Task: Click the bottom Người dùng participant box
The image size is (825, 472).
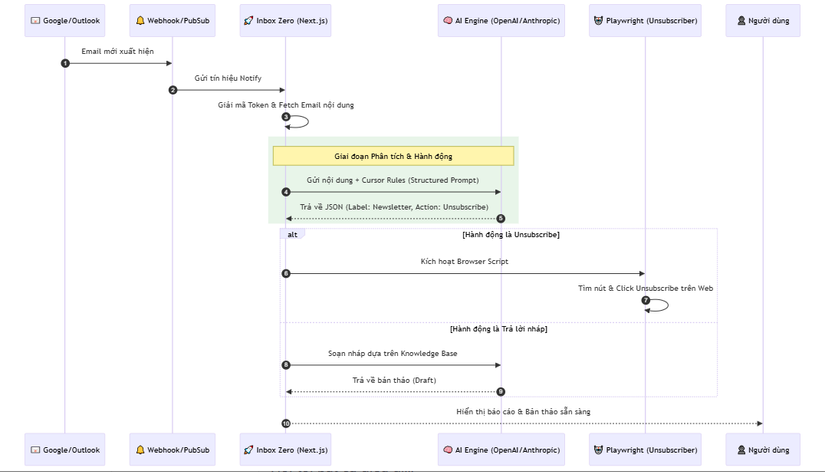Action: click(x=763, y=450)
